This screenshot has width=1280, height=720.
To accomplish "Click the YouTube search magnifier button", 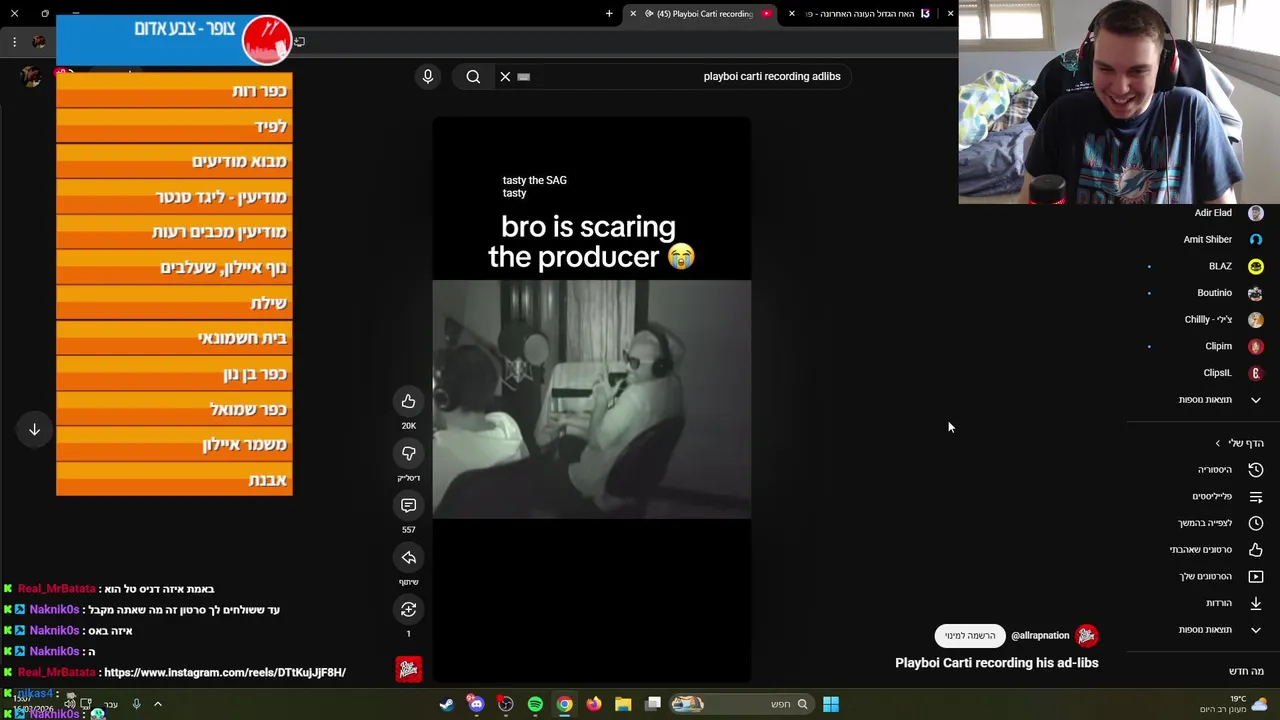I will coord(473,76).
